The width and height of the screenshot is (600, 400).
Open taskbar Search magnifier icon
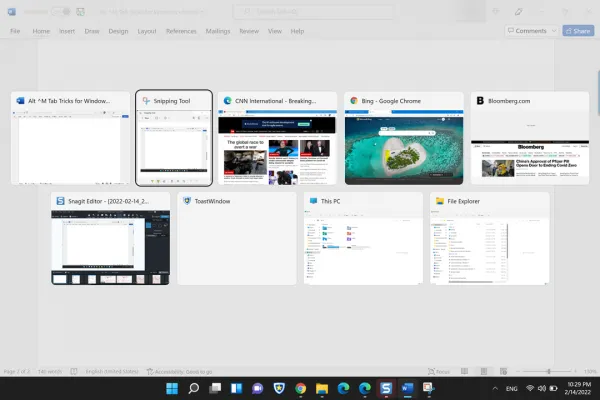tap(194, 389)
